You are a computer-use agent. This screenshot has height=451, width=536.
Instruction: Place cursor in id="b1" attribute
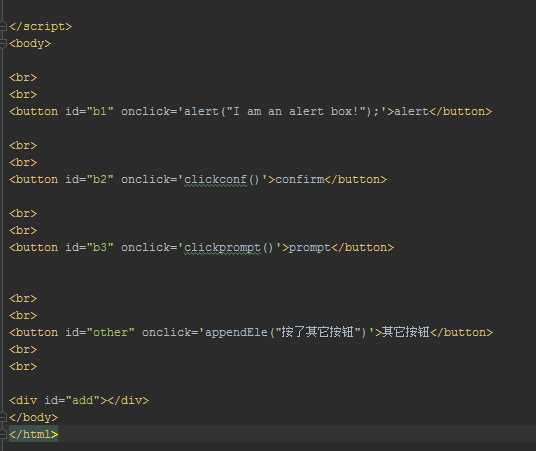89,111
